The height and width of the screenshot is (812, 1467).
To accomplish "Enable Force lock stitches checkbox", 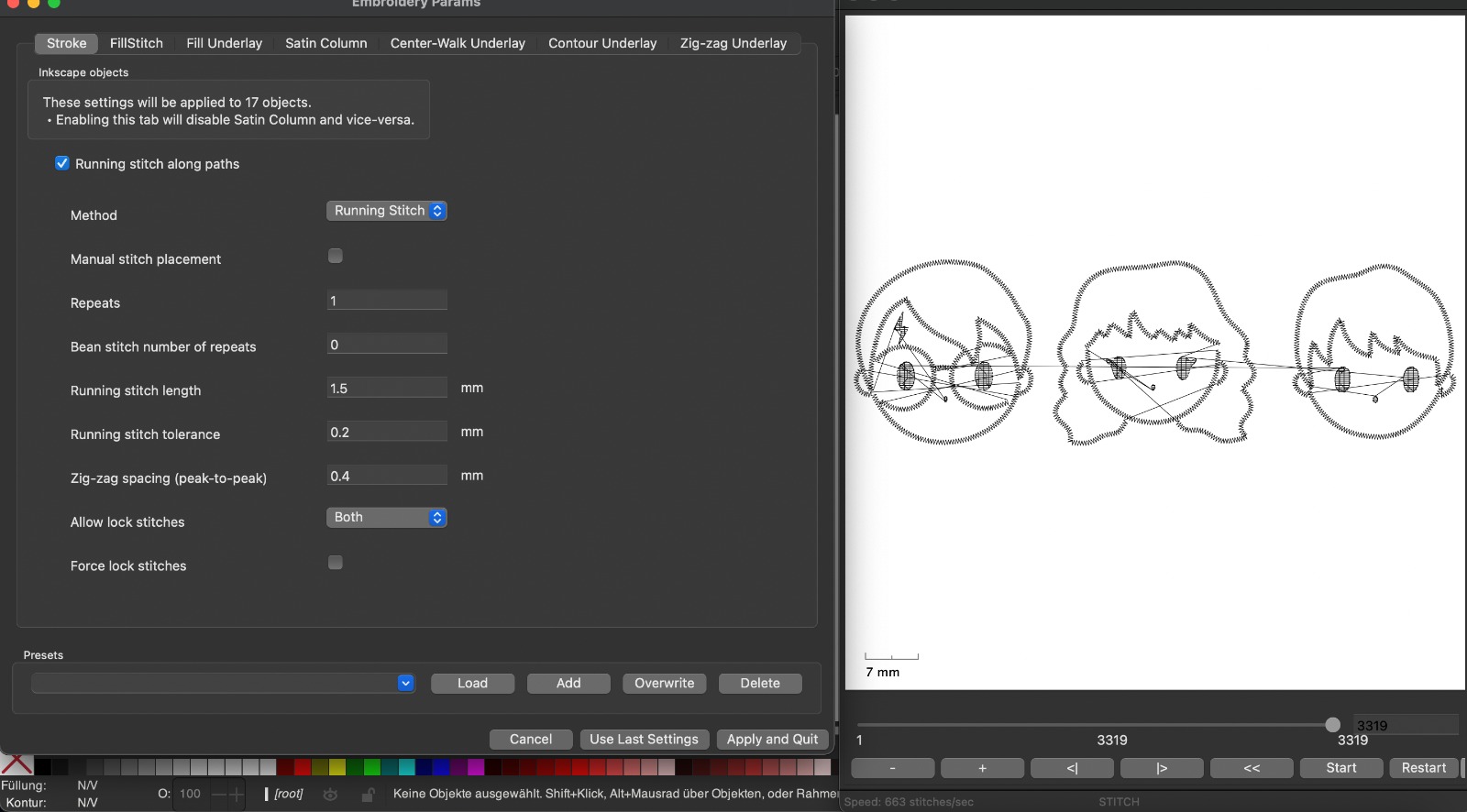I will click(x=336, y=563).
